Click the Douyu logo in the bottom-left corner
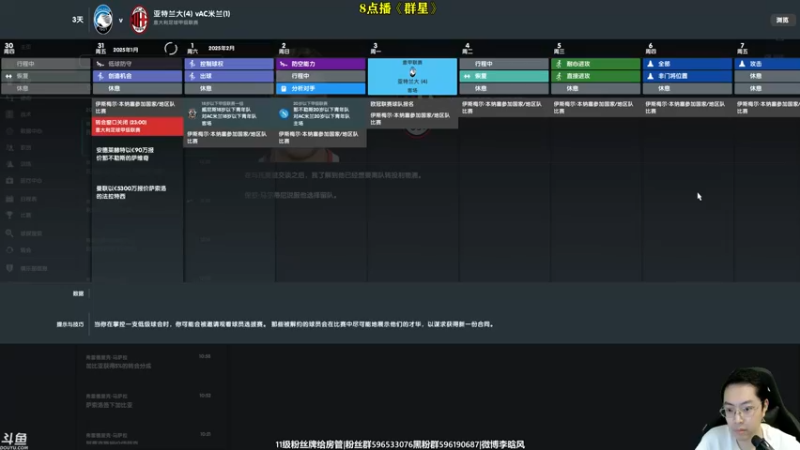This screenshot has height=450, width=800. [14, 440]
